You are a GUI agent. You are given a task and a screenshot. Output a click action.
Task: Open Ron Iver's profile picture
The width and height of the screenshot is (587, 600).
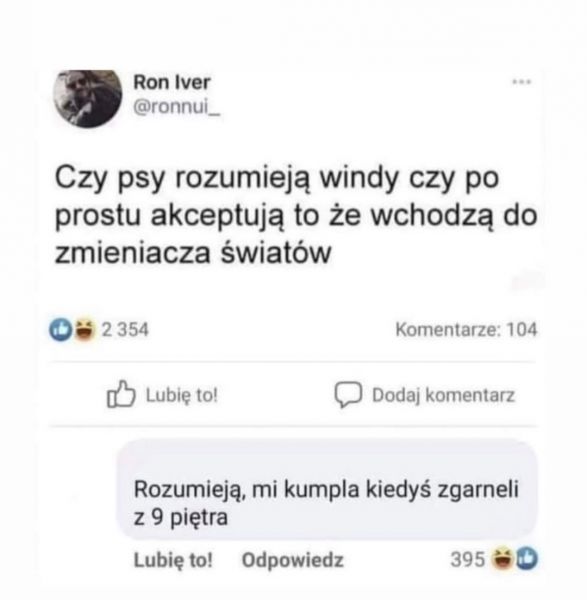pyautogui.click(x=88, y=99)
